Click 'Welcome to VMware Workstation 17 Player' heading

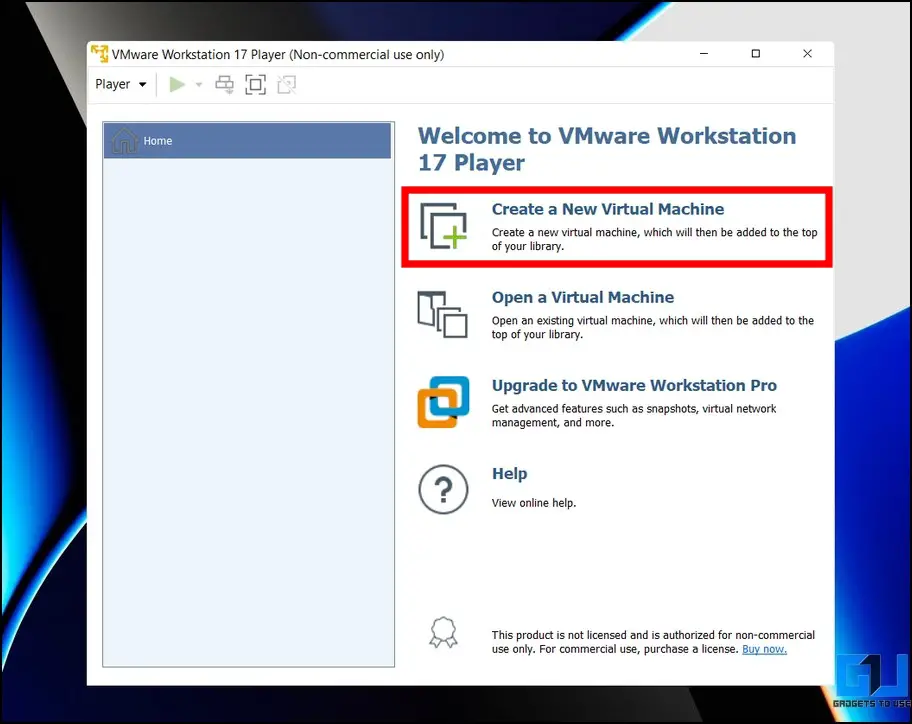(x=607, y=149)
